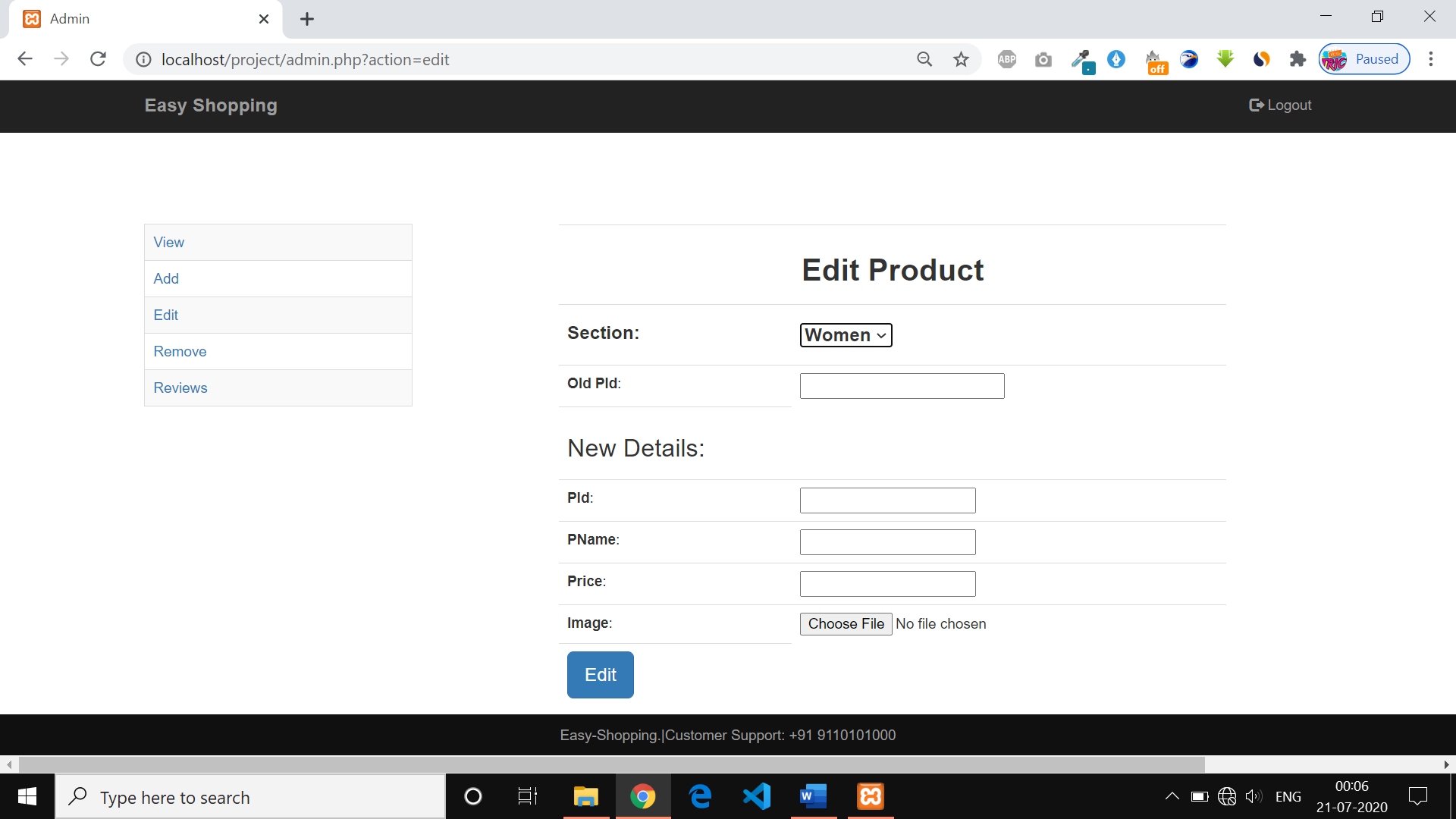Click the Old PId input field
The width and height of the screenshot is (1456, 819).
[x=902, y=386]
